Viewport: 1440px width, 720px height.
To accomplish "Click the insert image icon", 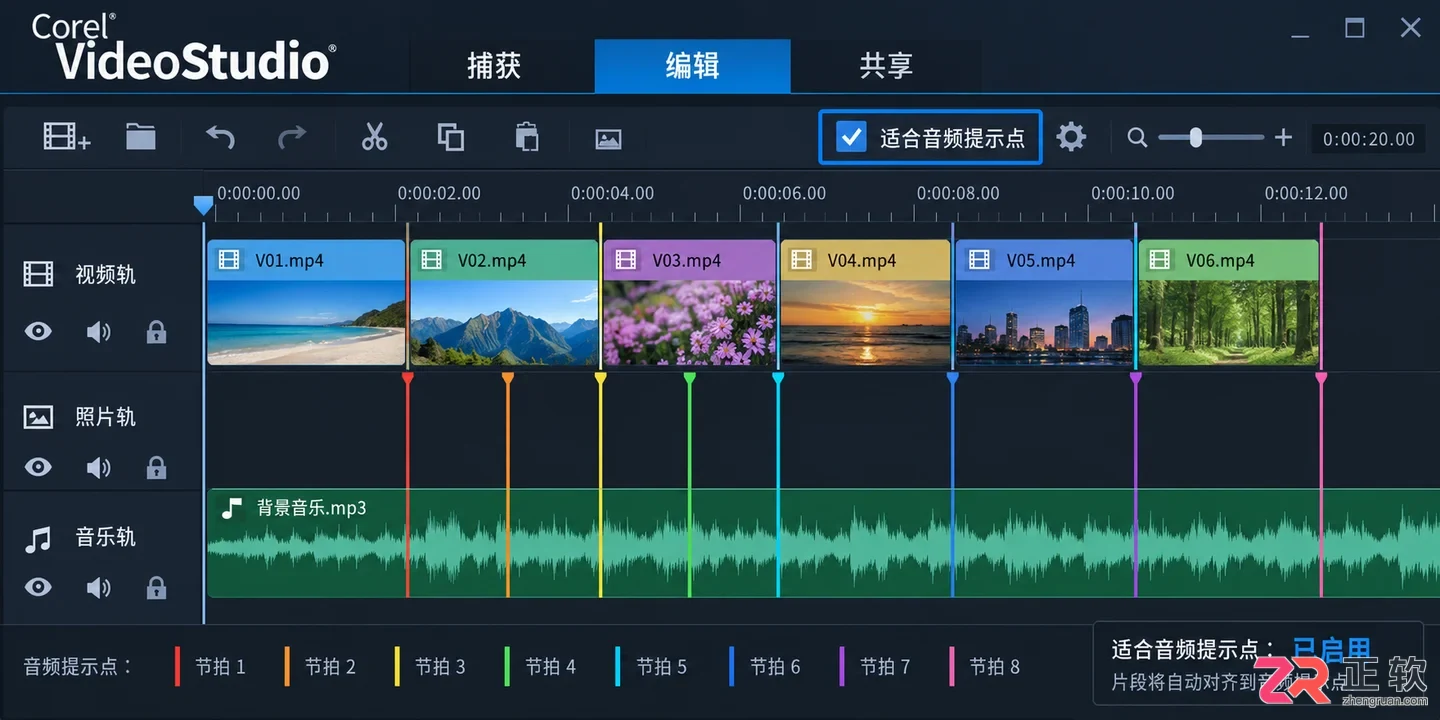I will coord(608,139).
